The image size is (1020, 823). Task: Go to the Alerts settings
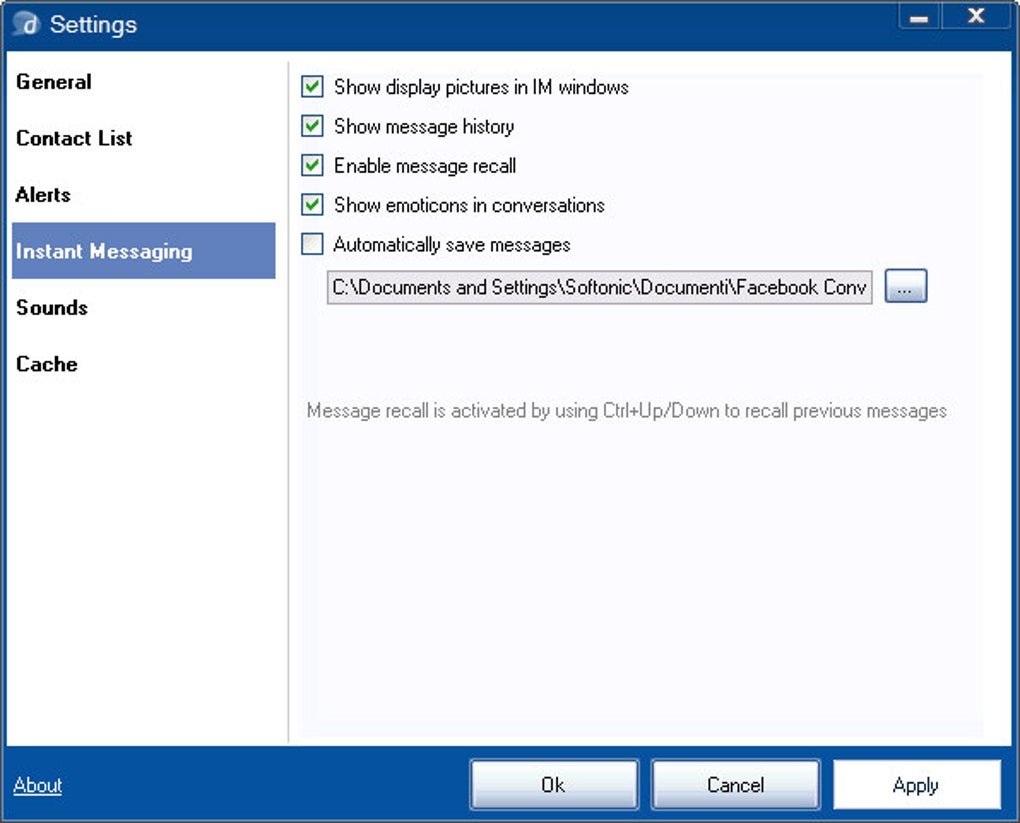coord(43,194)
